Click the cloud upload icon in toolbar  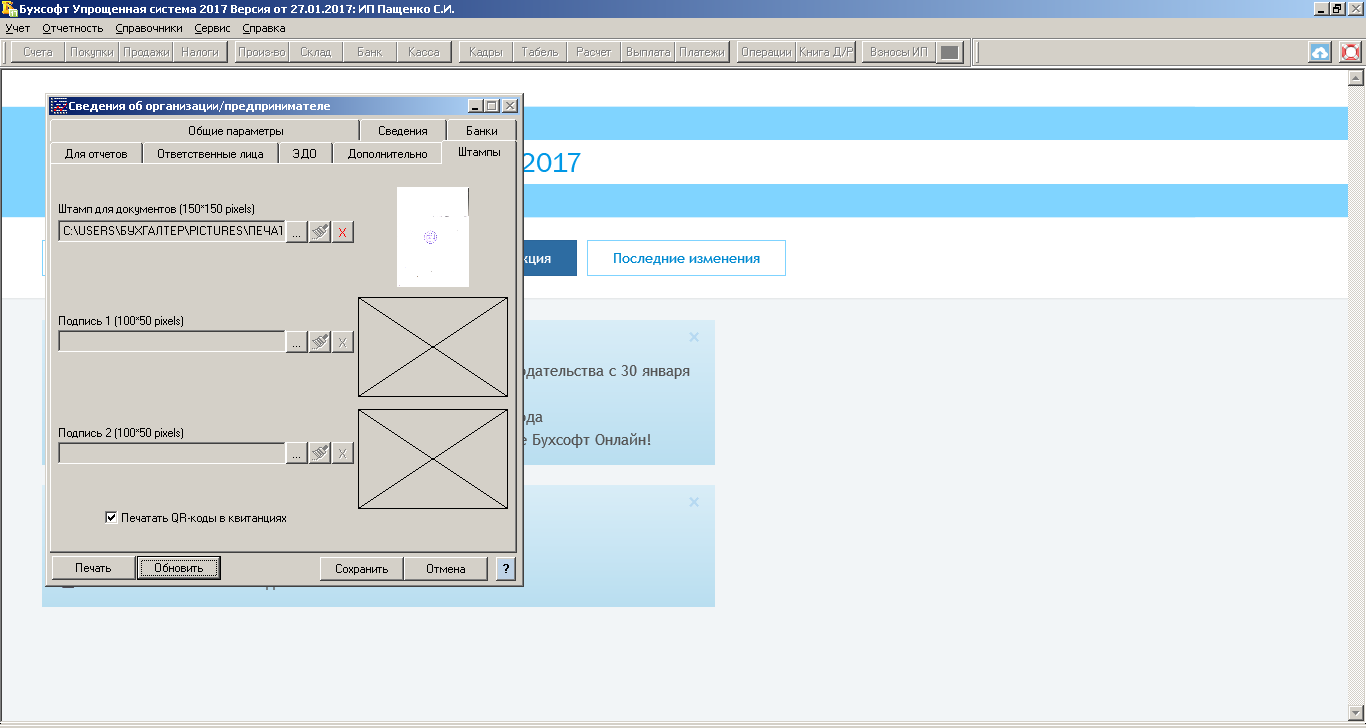coord(1320,52)
